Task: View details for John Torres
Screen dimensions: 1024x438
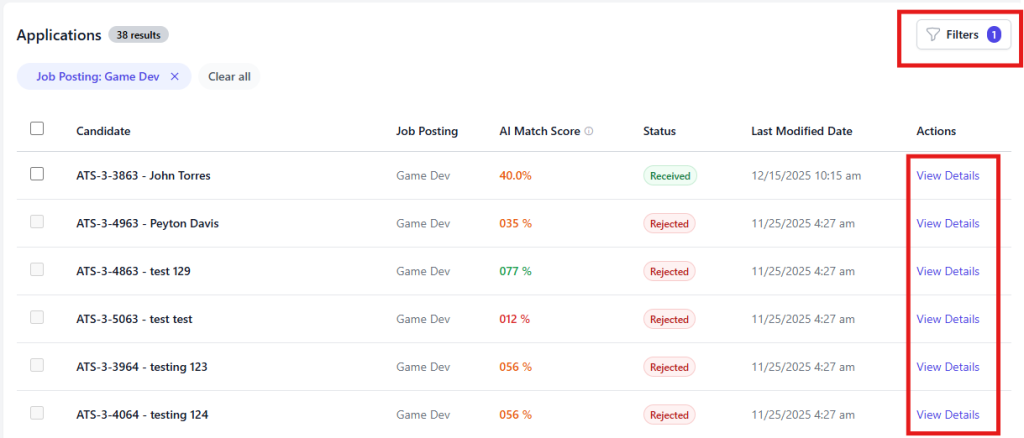Action: pos(948,176)
